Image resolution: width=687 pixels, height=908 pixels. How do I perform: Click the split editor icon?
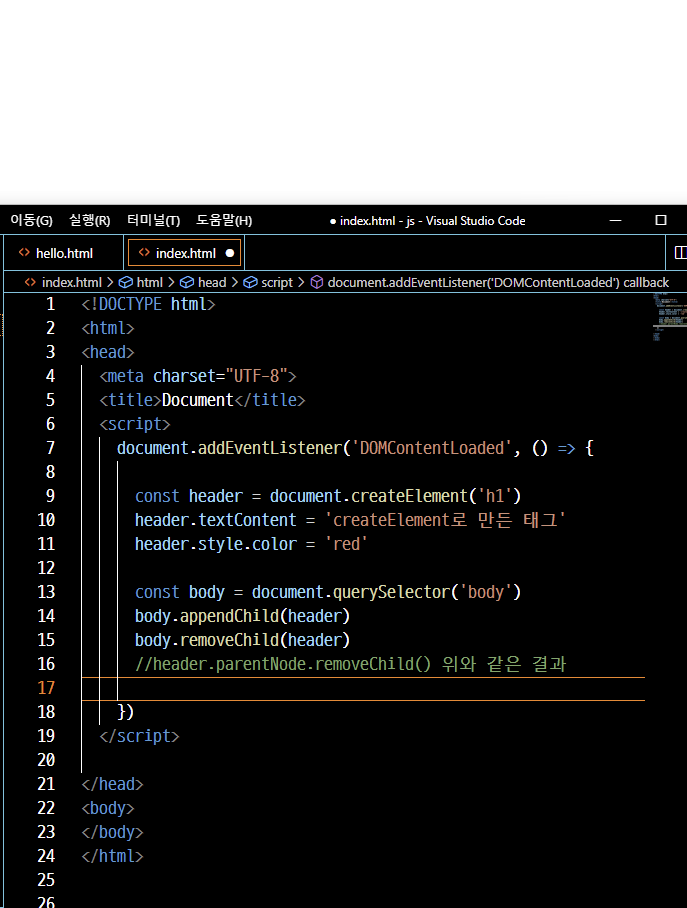681,252
